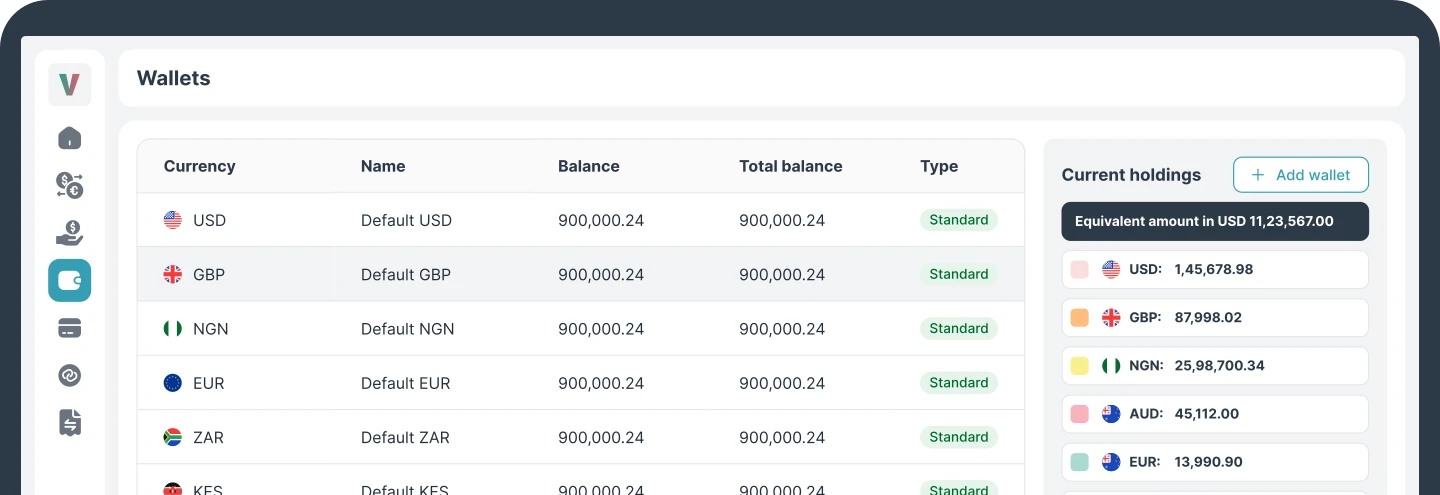The width and height of the screenshot is (1440, 495).
Task: Click the Nigerian flag in NGN table row
Action: click(173, 328)
